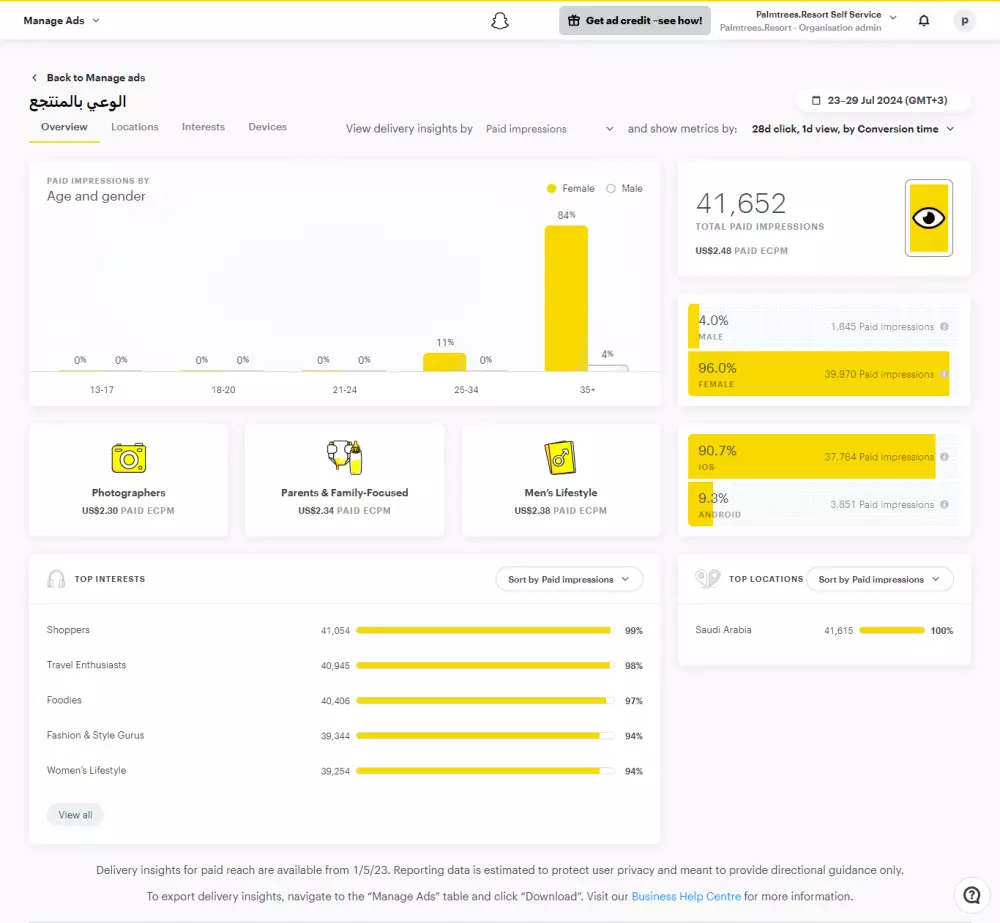Viewport: 1000px width, 923px height.
Task: Click the Saudi Arabia location progress bar
Action: coord(892,630)
